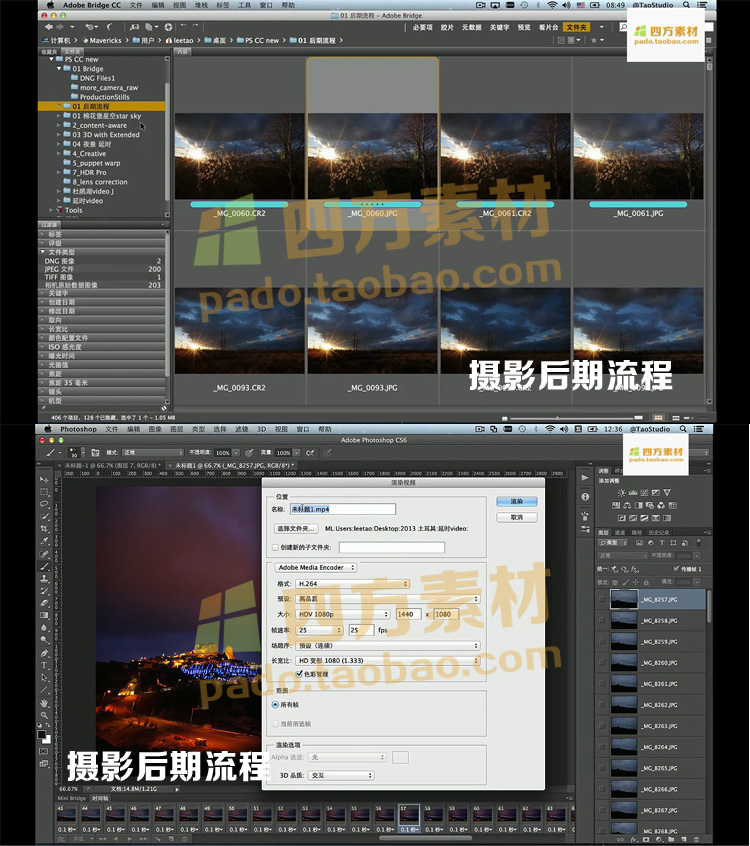750x846 pixels.
Task: Select the Crop tool
Action: [44, 529]
